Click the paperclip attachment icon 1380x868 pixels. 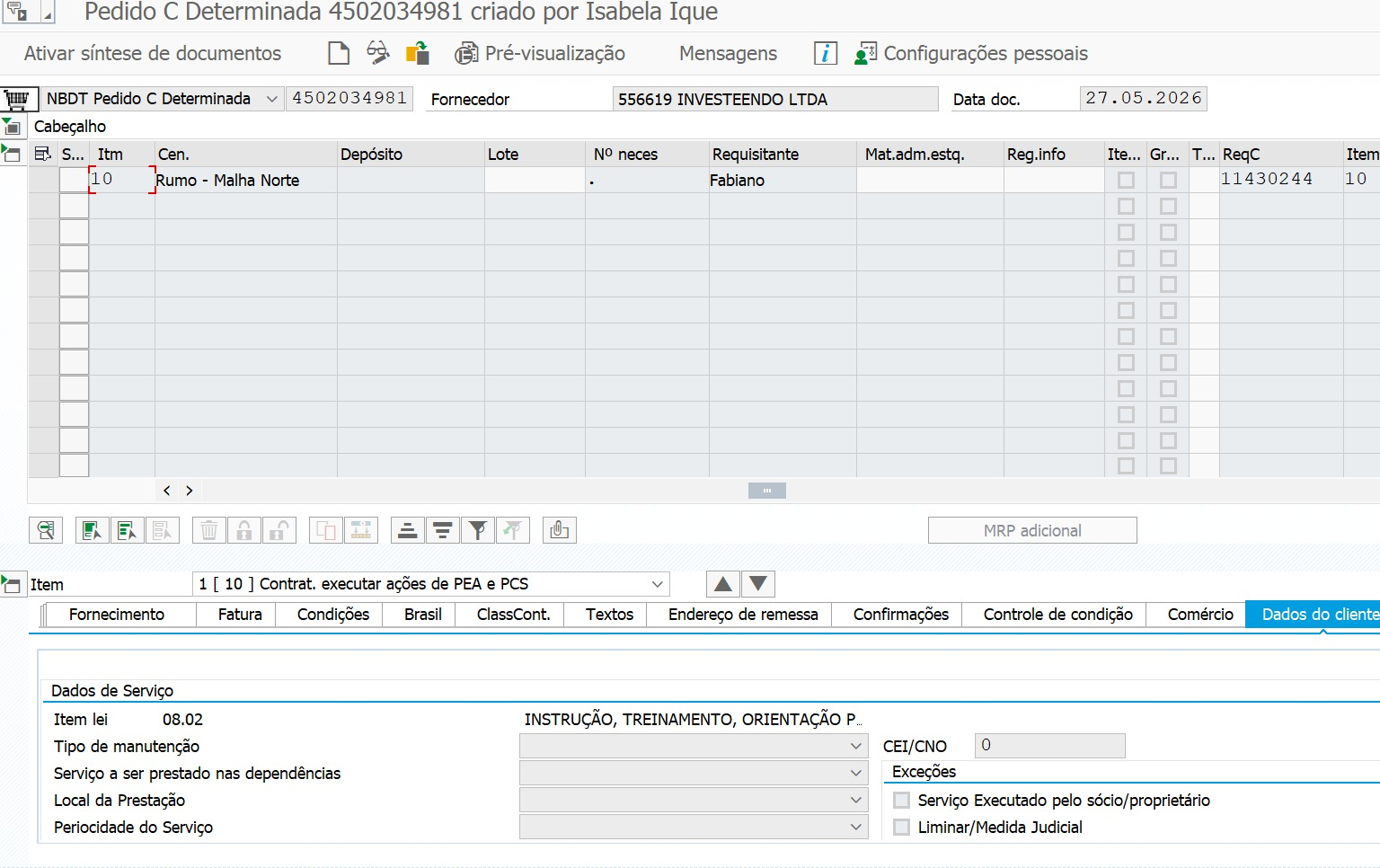point(560,530)
